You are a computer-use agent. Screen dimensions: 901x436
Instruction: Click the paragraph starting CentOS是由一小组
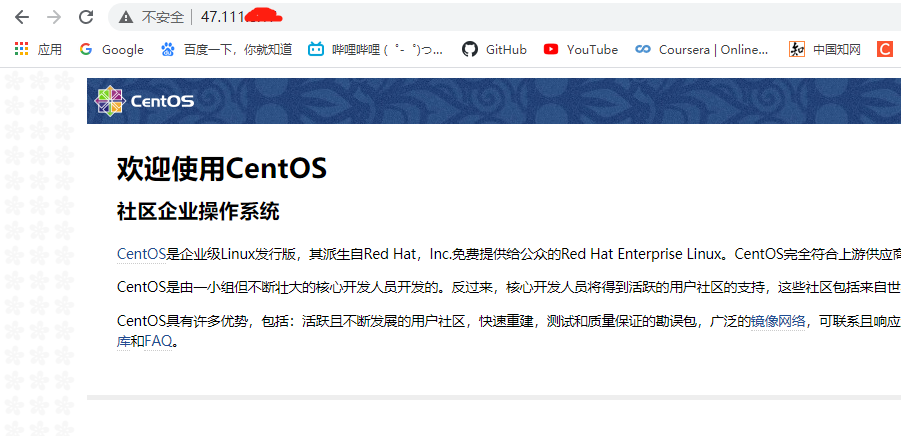pyautogui.click(x=509, y=287)
